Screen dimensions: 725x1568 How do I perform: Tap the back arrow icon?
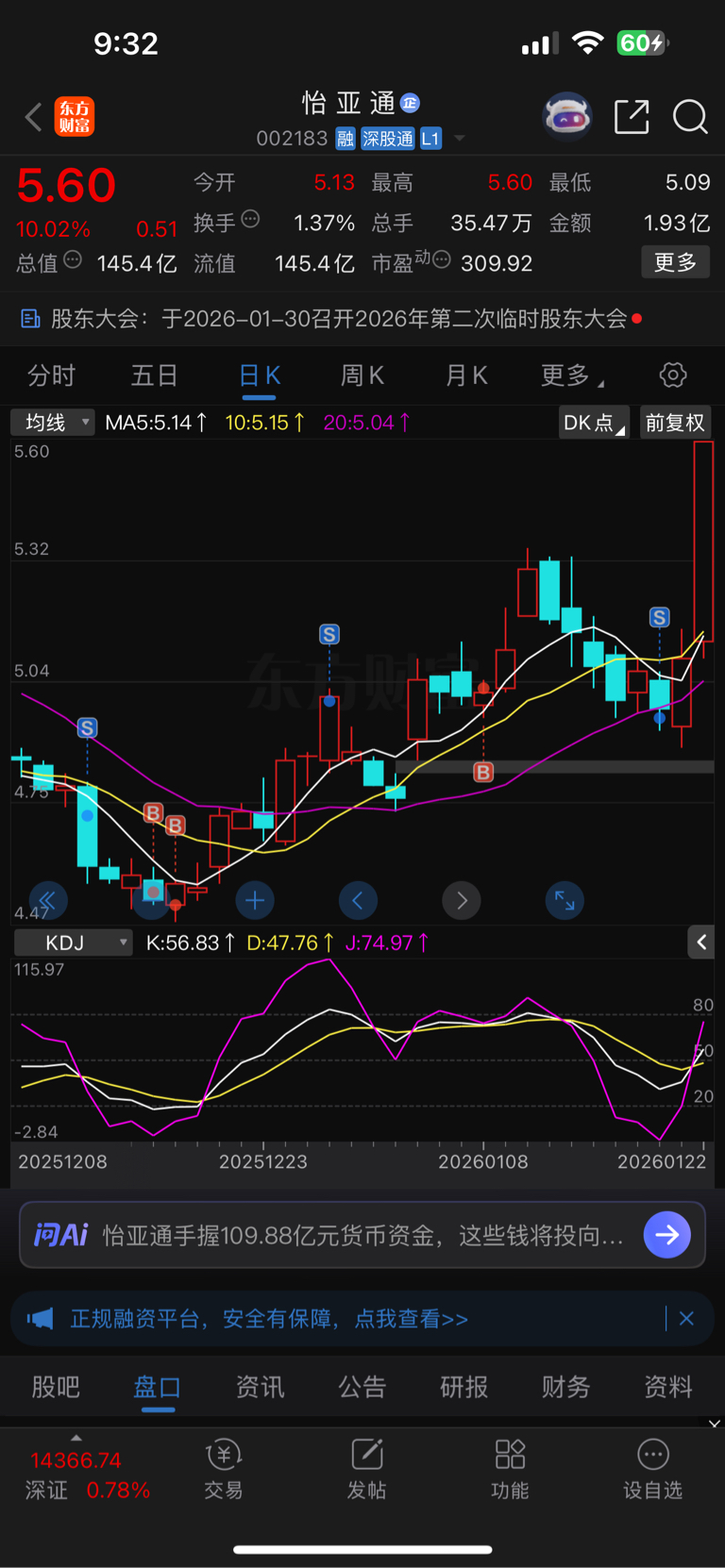click(34, 117)
